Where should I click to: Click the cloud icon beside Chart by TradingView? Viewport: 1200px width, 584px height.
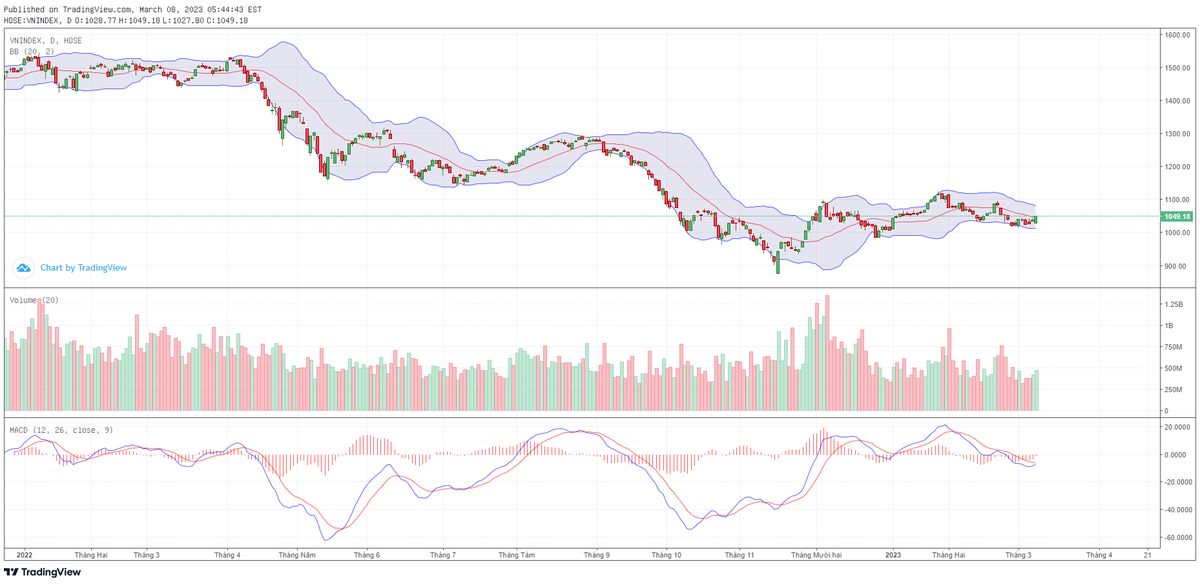pos(23,268)
